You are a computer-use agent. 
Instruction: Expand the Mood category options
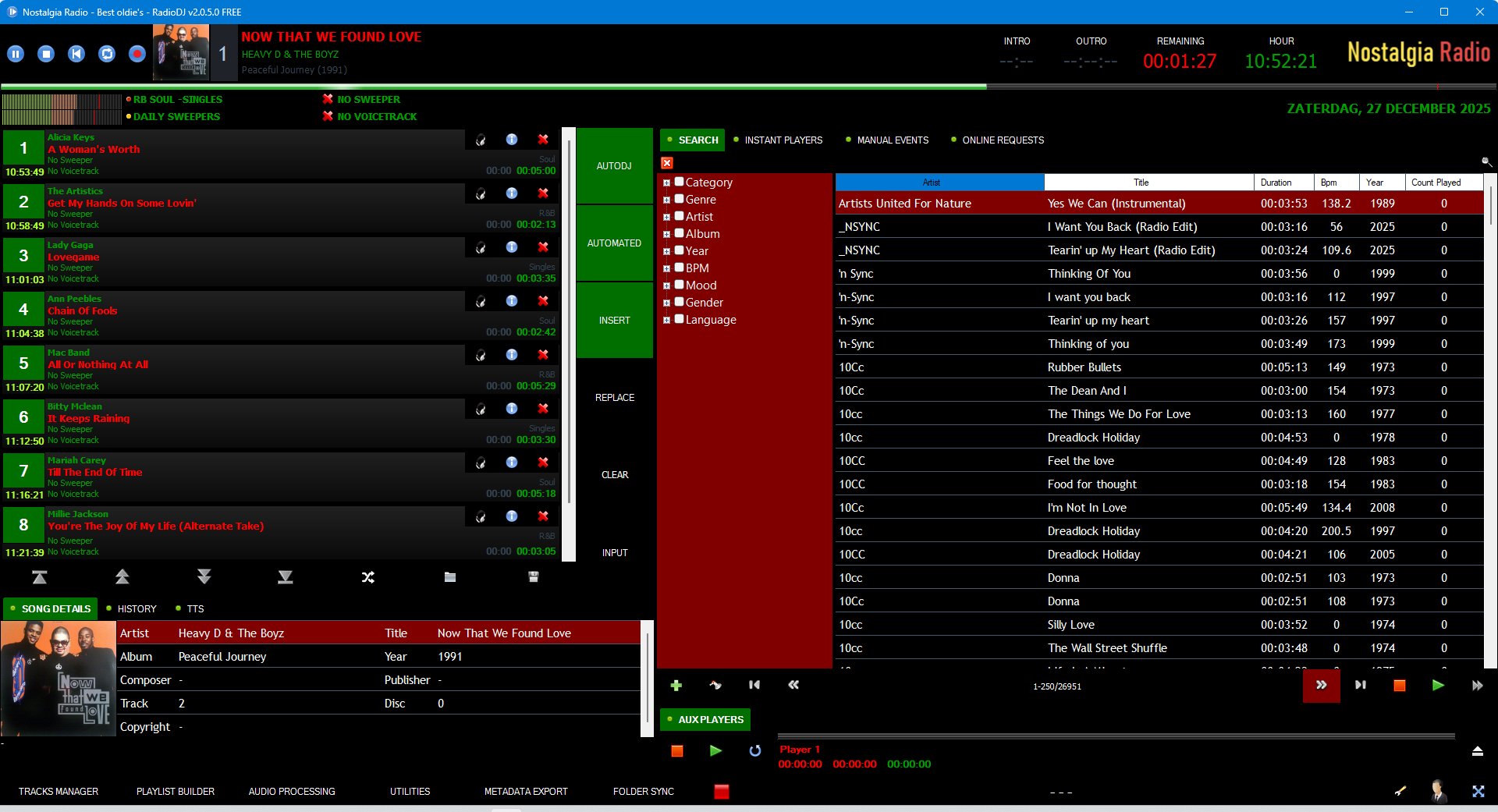(x=666, y=285)
